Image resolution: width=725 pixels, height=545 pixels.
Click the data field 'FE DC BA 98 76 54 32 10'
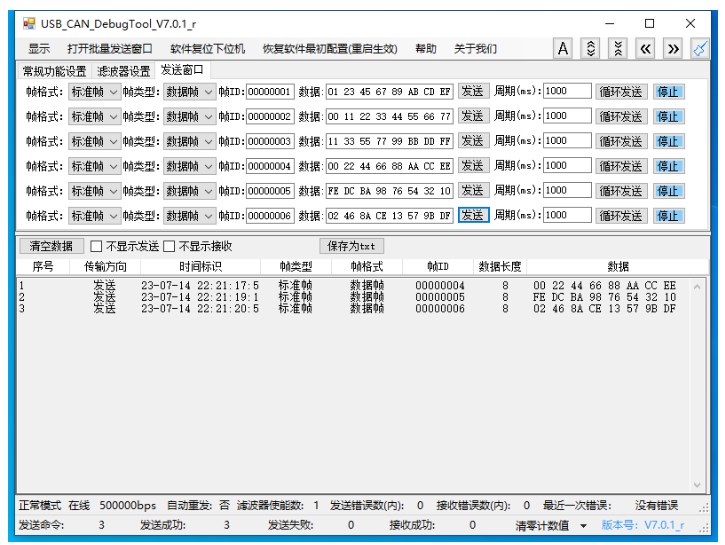[x=389, y=191]
